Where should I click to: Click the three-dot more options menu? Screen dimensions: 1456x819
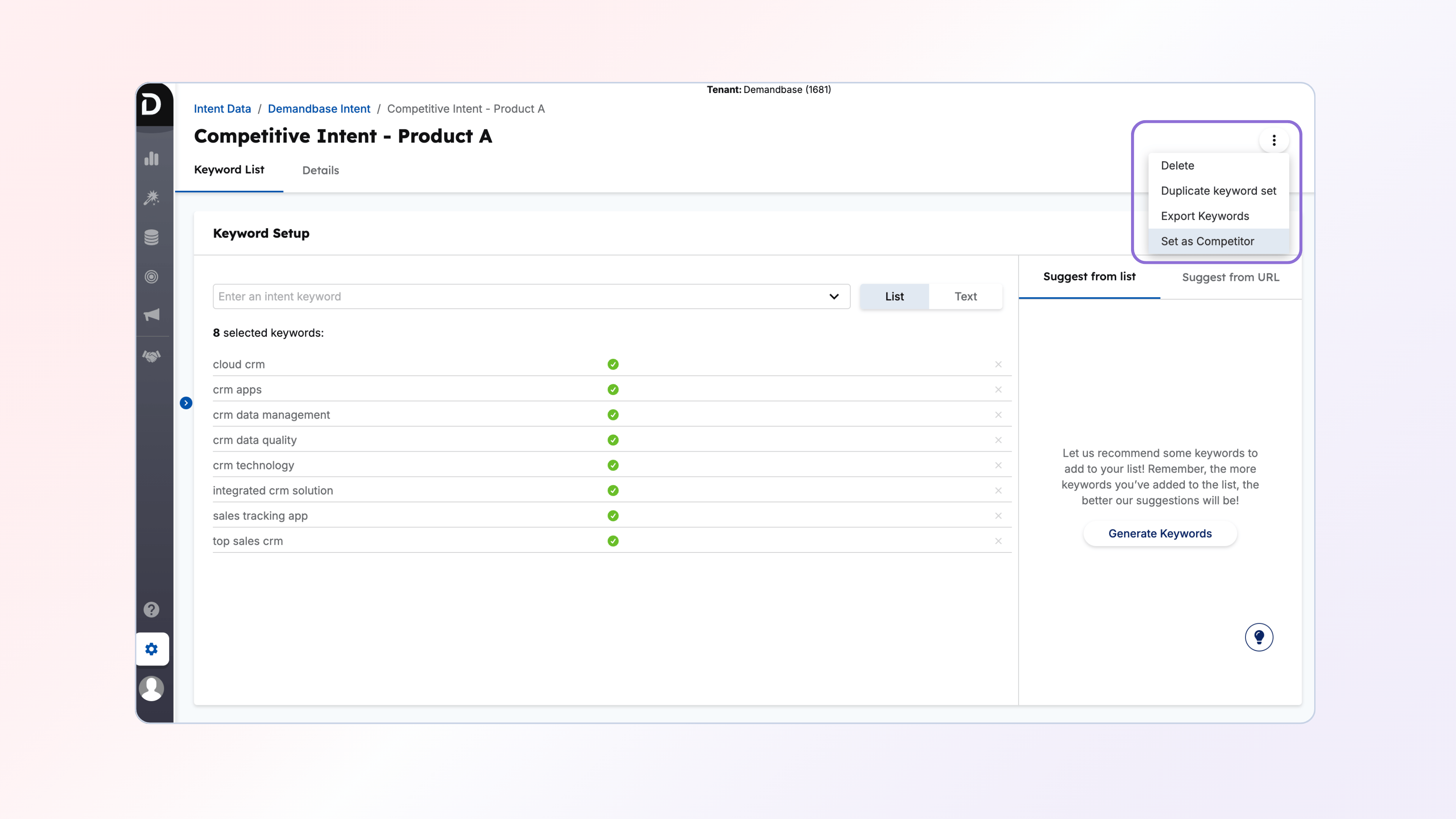tap(1274, 140)
